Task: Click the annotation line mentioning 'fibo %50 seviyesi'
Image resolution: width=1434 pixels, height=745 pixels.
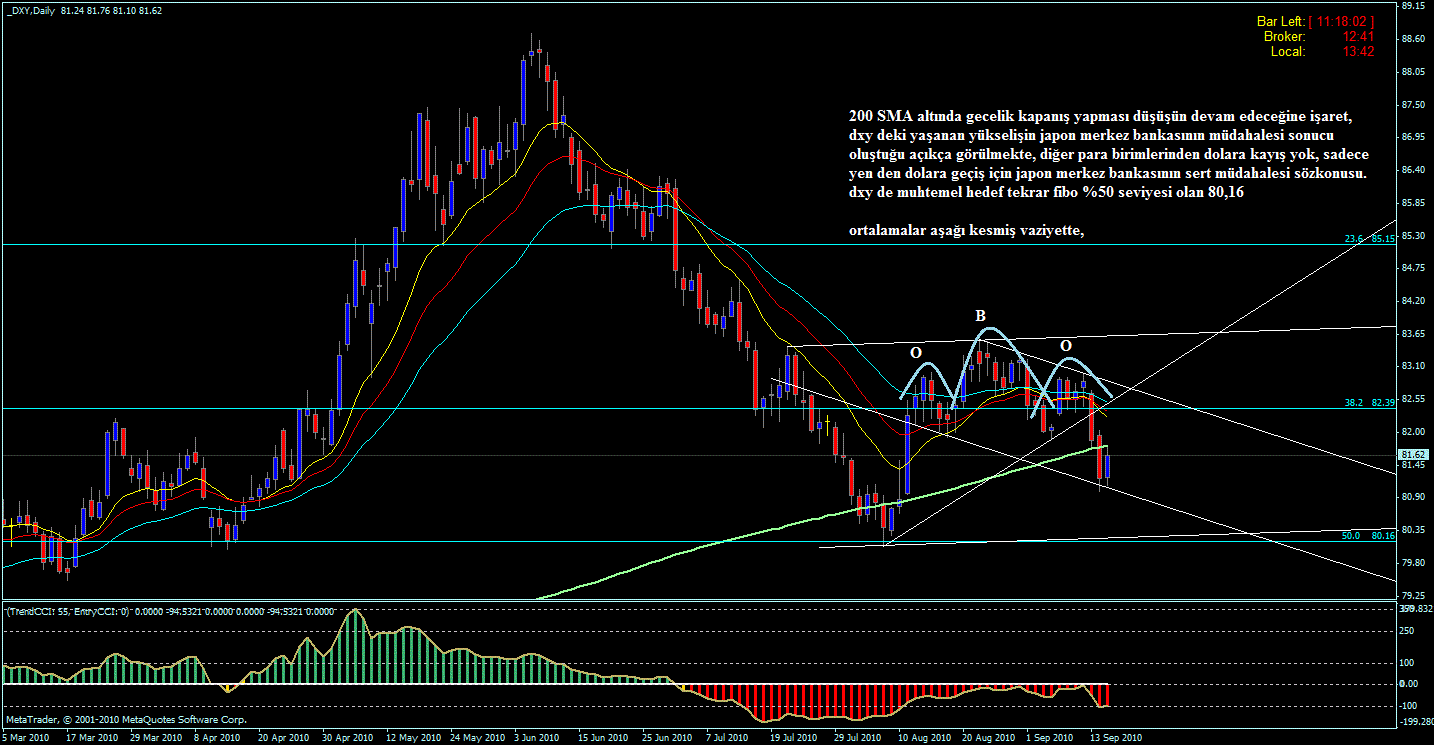Action: (1046, 192)
